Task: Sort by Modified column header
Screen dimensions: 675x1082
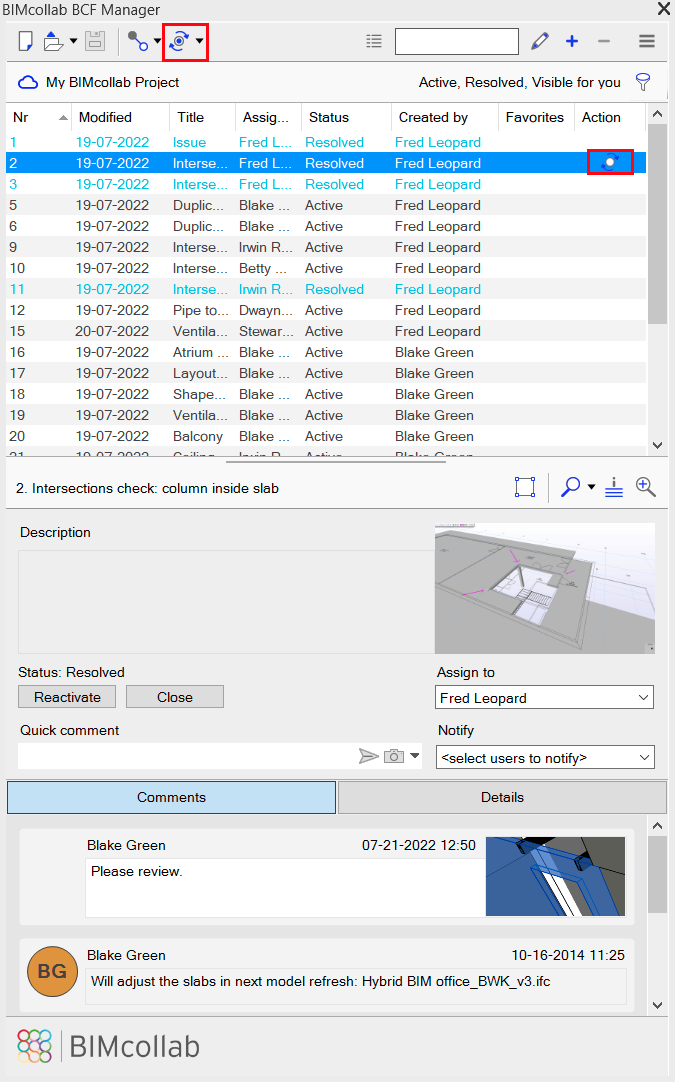Action: pos(121,117)
